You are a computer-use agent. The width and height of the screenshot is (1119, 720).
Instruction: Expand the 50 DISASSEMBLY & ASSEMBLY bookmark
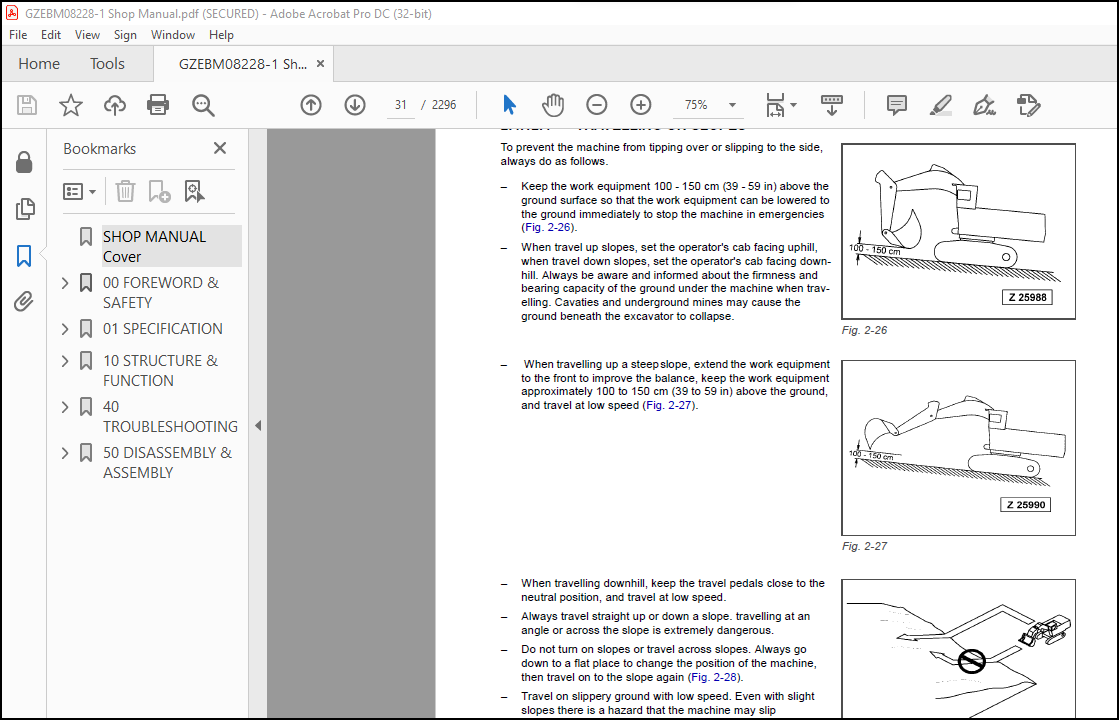tap(65, 453)
